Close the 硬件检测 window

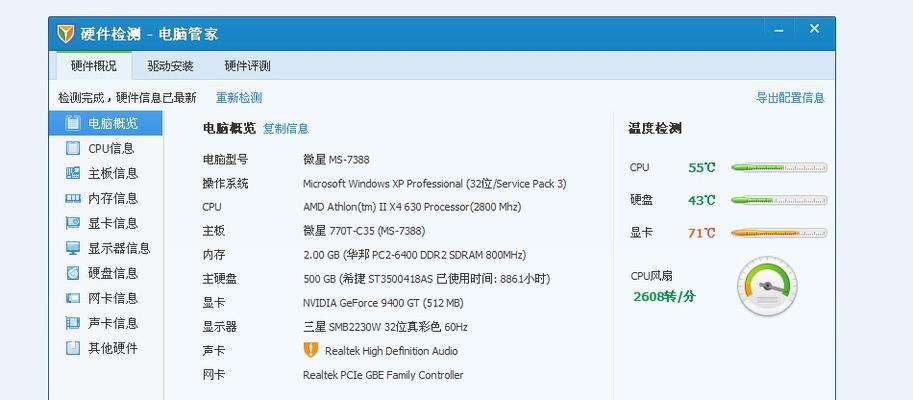click(815, 29)
